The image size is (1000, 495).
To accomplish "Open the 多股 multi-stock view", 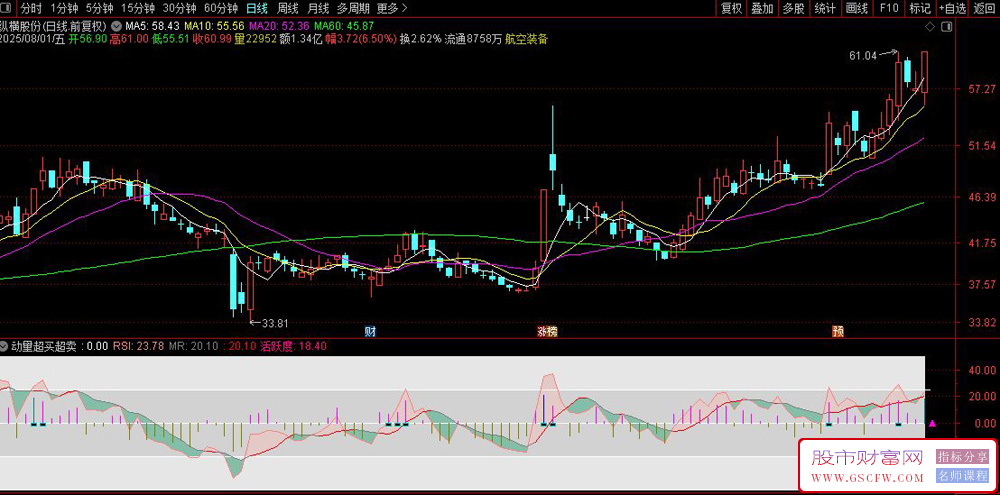I will click(x=793, y=8).
